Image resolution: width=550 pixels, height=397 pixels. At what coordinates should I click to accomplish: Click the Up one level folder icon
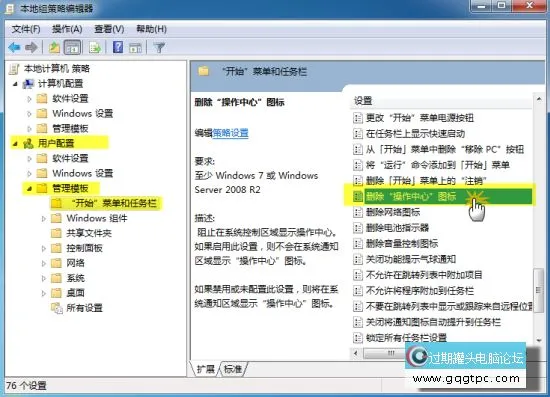[54, 47]
